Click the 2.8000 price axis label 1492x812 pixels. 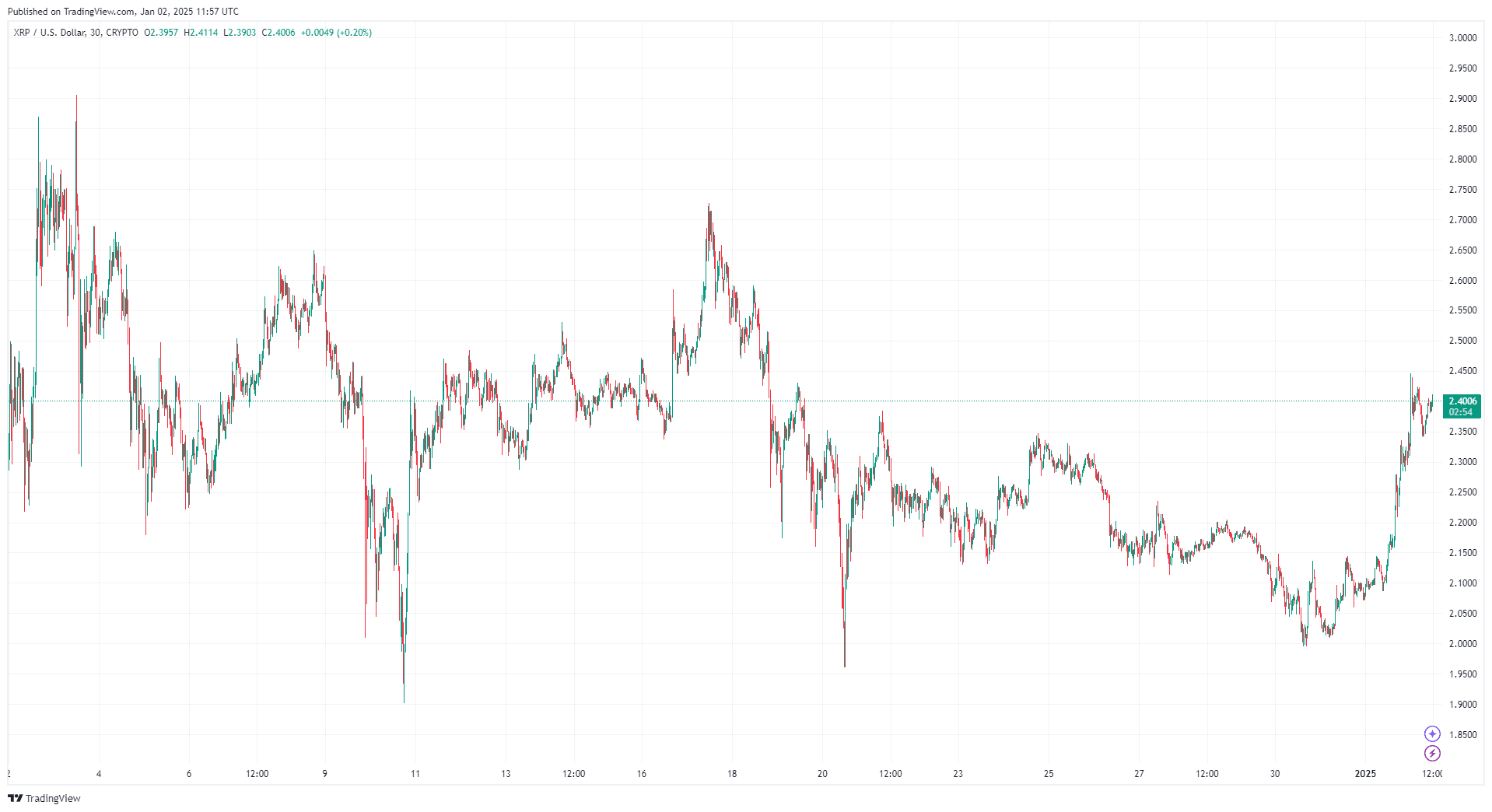[1462, 159]
